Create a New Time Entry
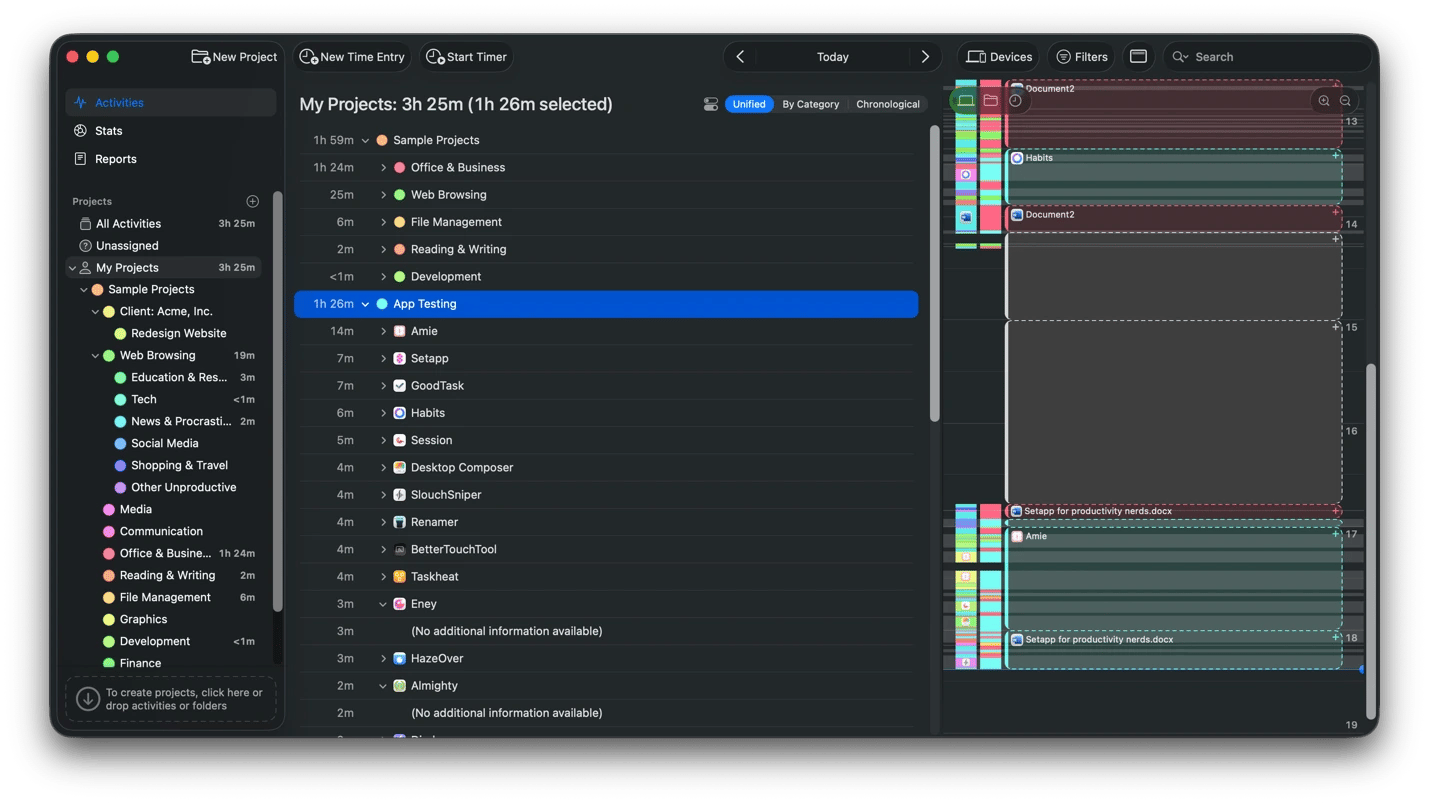The height and width of the screenshot is (803, 1429). (353, 57)
